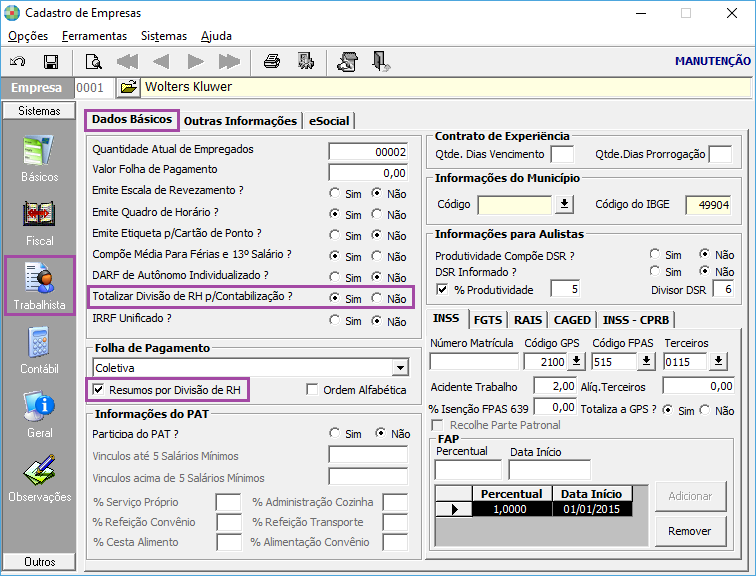Viewport: 756px width, 576px height.
Task: Uncheck Resumos por Divisão de RH
Action: [98, 389]
